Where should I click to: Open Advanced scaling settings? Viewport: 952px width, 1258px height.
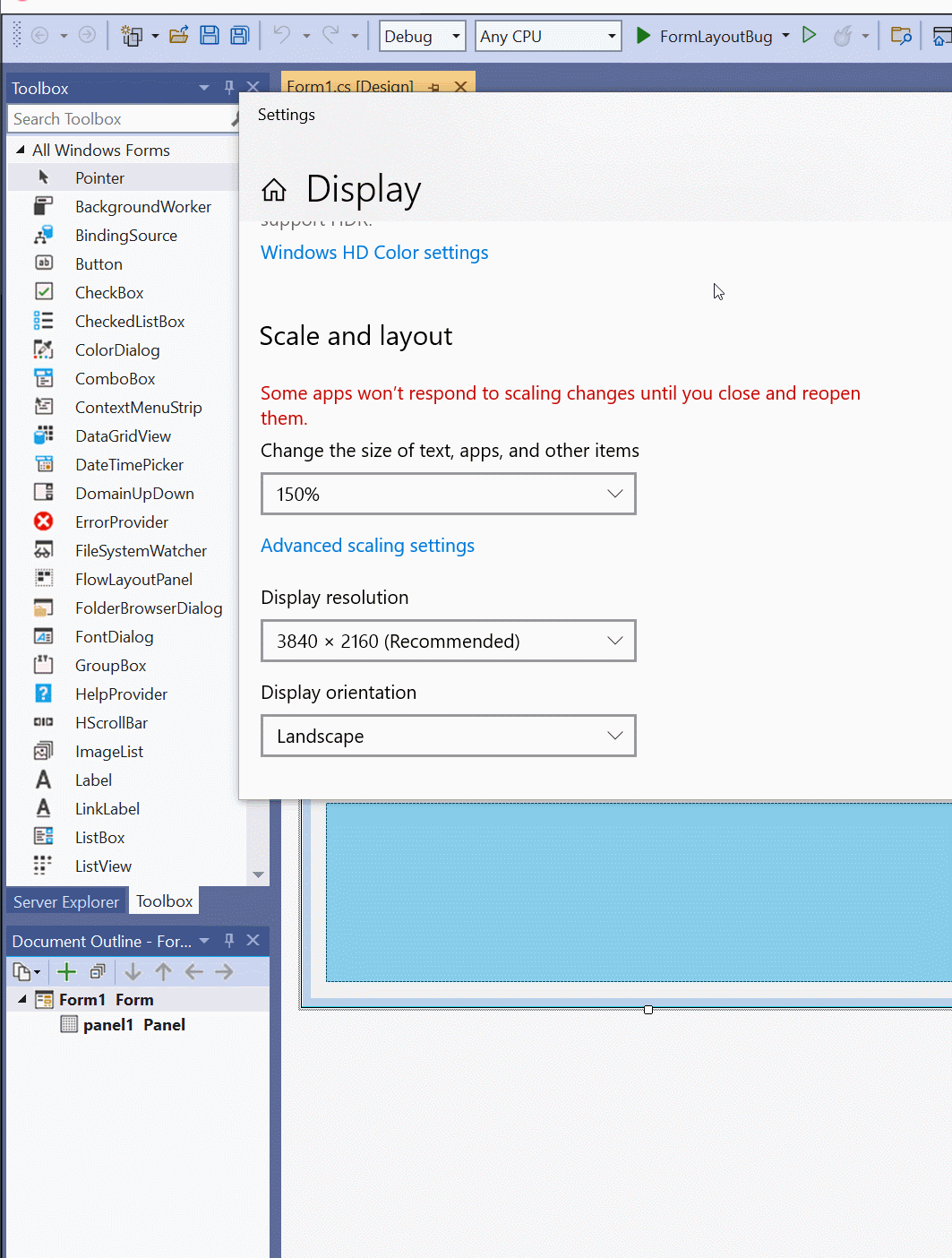(x=367, y=546)
